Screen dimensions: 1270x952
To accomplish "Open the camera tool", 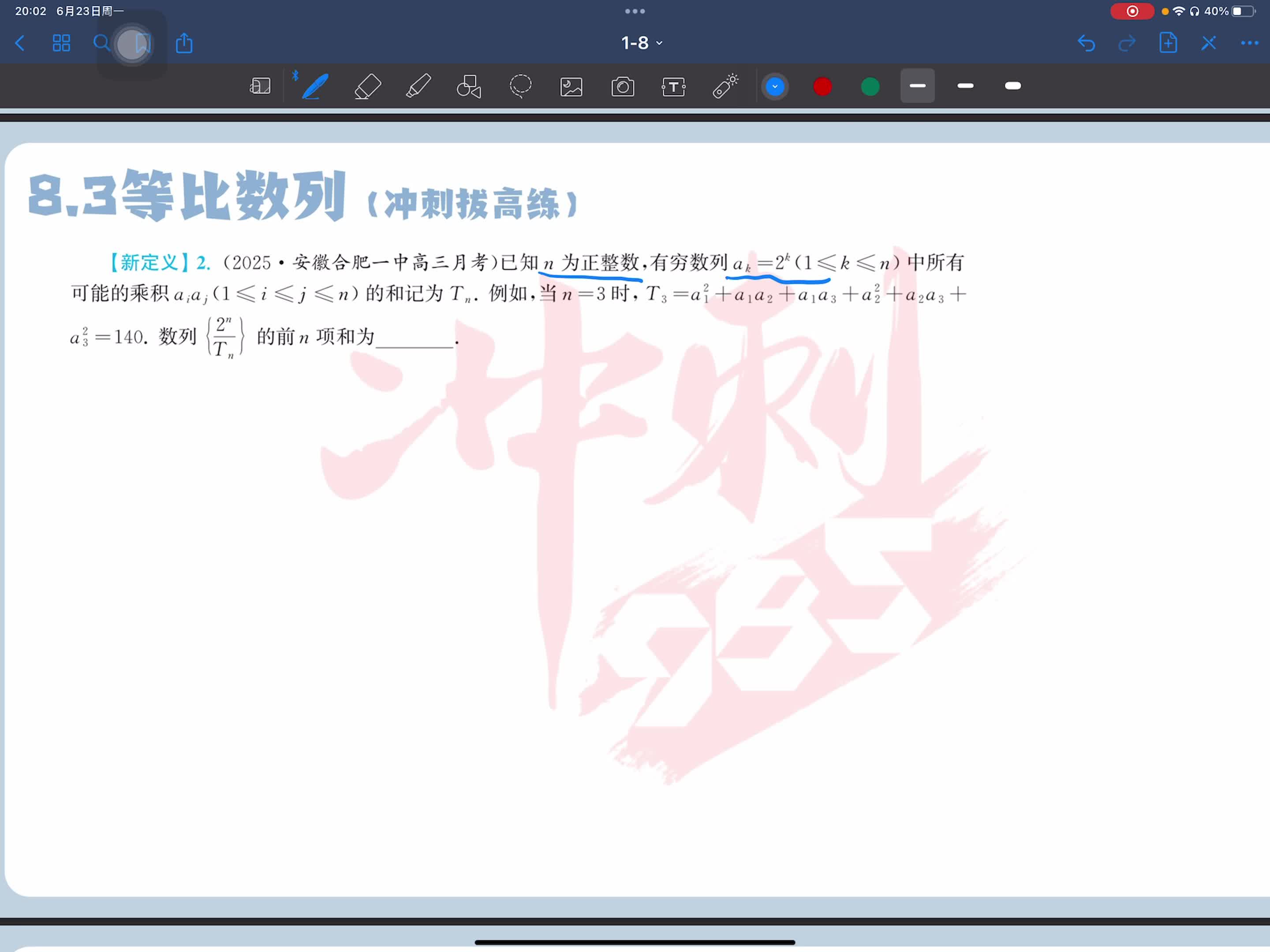I will [622, 87].
